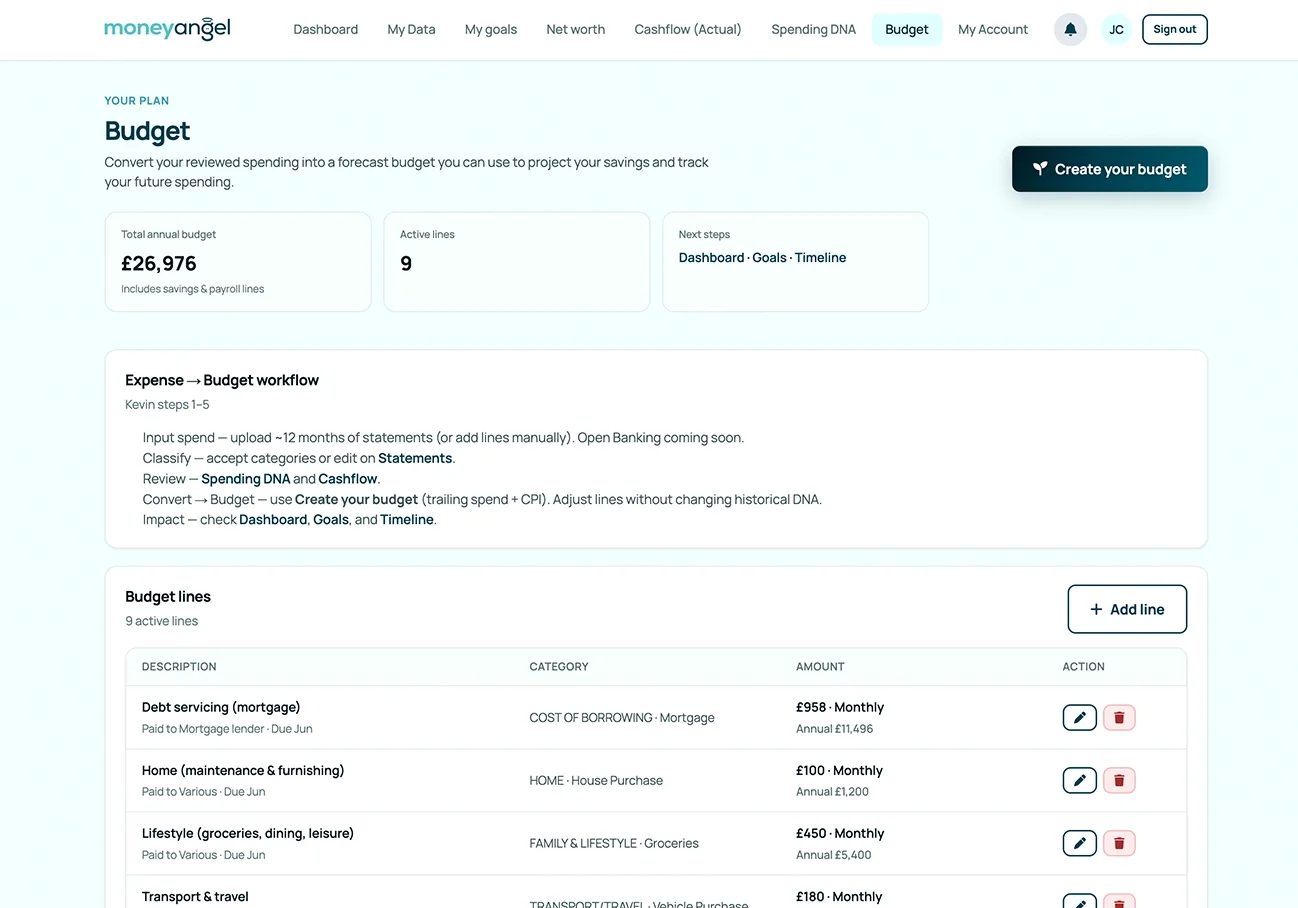The image size is (1298, 908).
Task: Open the notifications bell
Action: point(1070,29)
